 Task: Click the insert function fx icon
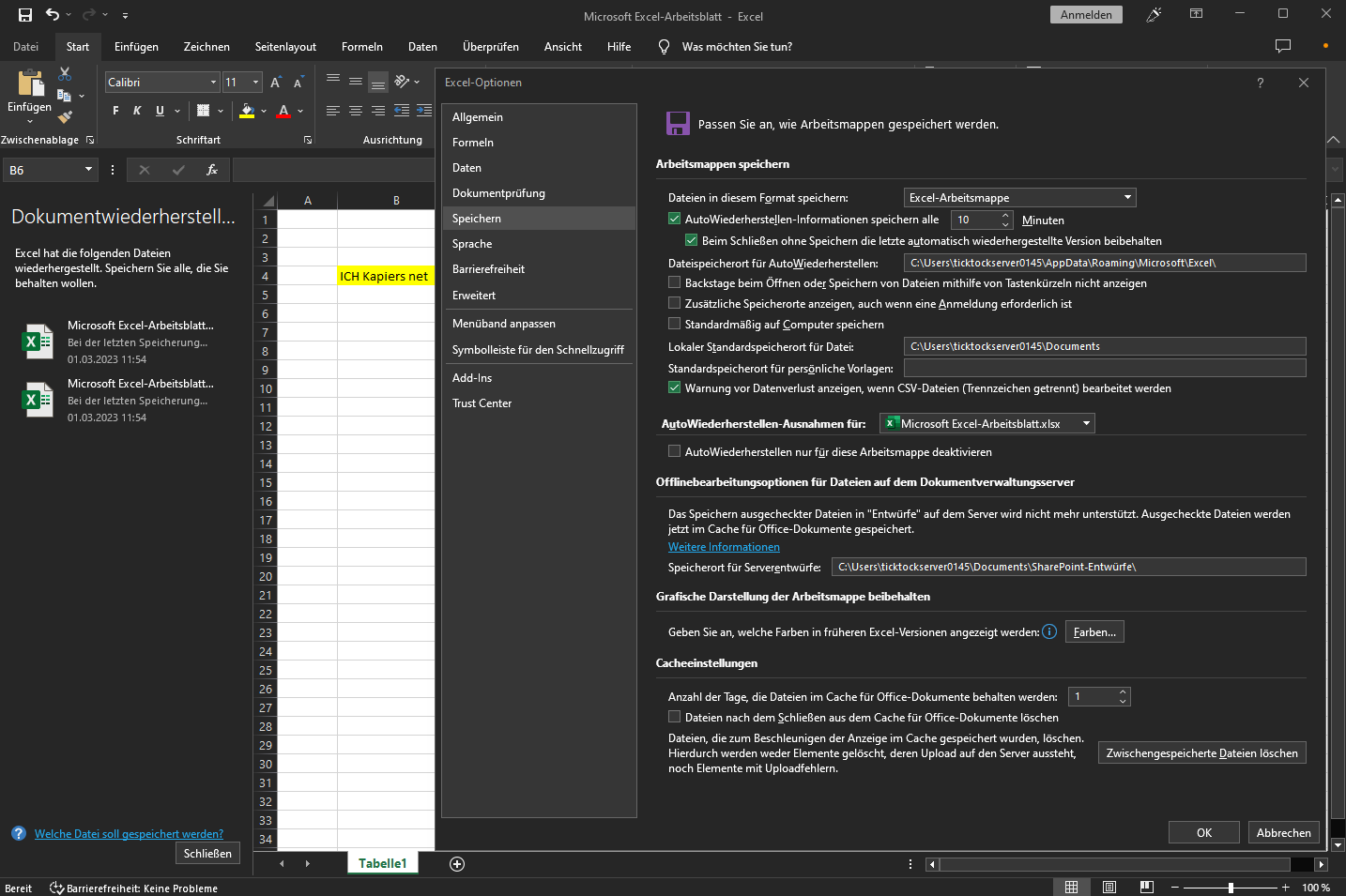[212, 170]
